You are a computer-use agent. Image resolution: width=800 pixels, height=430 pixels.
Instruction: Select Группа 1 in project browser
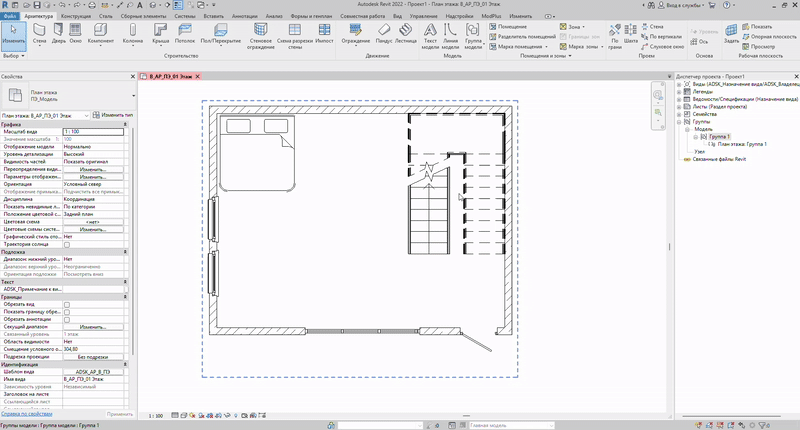pyautogui.click(x=720, y=136)
